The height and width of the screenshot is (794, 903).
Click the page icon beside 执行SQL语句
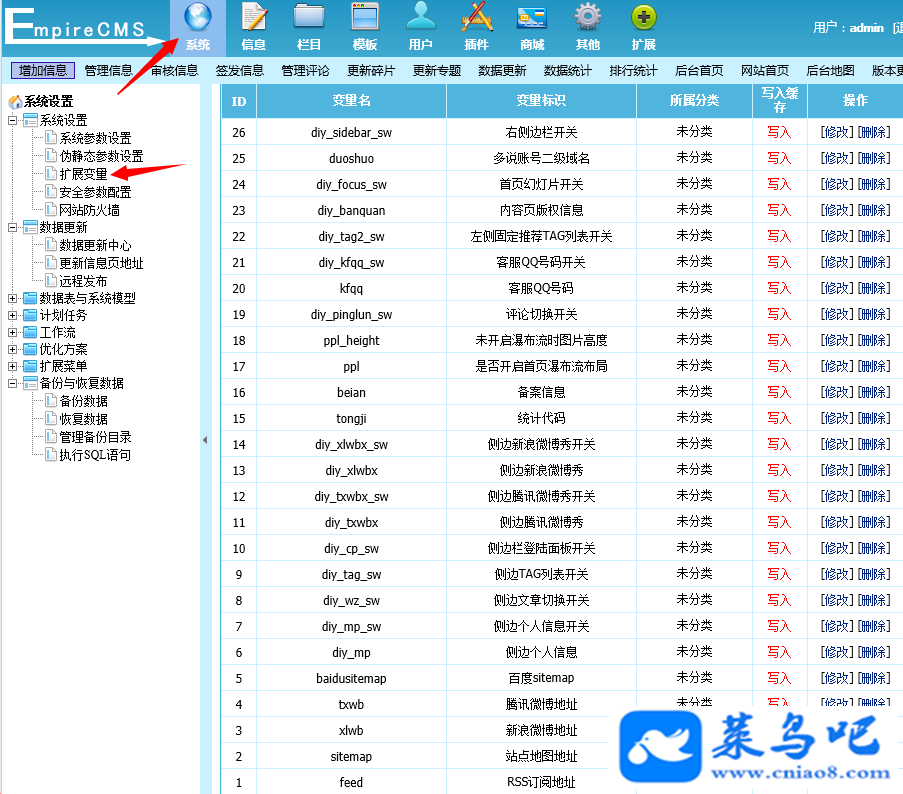tap(52, 454)
